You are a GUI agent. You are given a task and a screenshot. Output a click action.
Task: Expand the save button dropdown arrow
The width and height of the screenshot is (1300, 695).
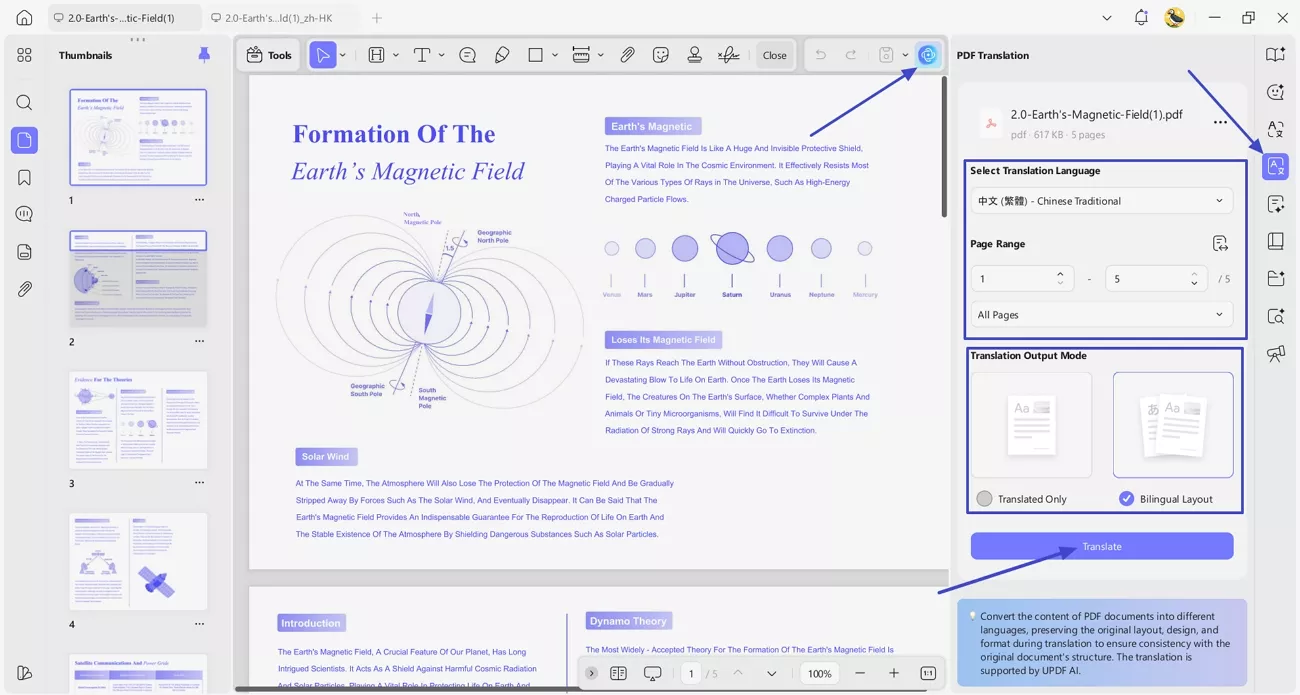(905, 55)
